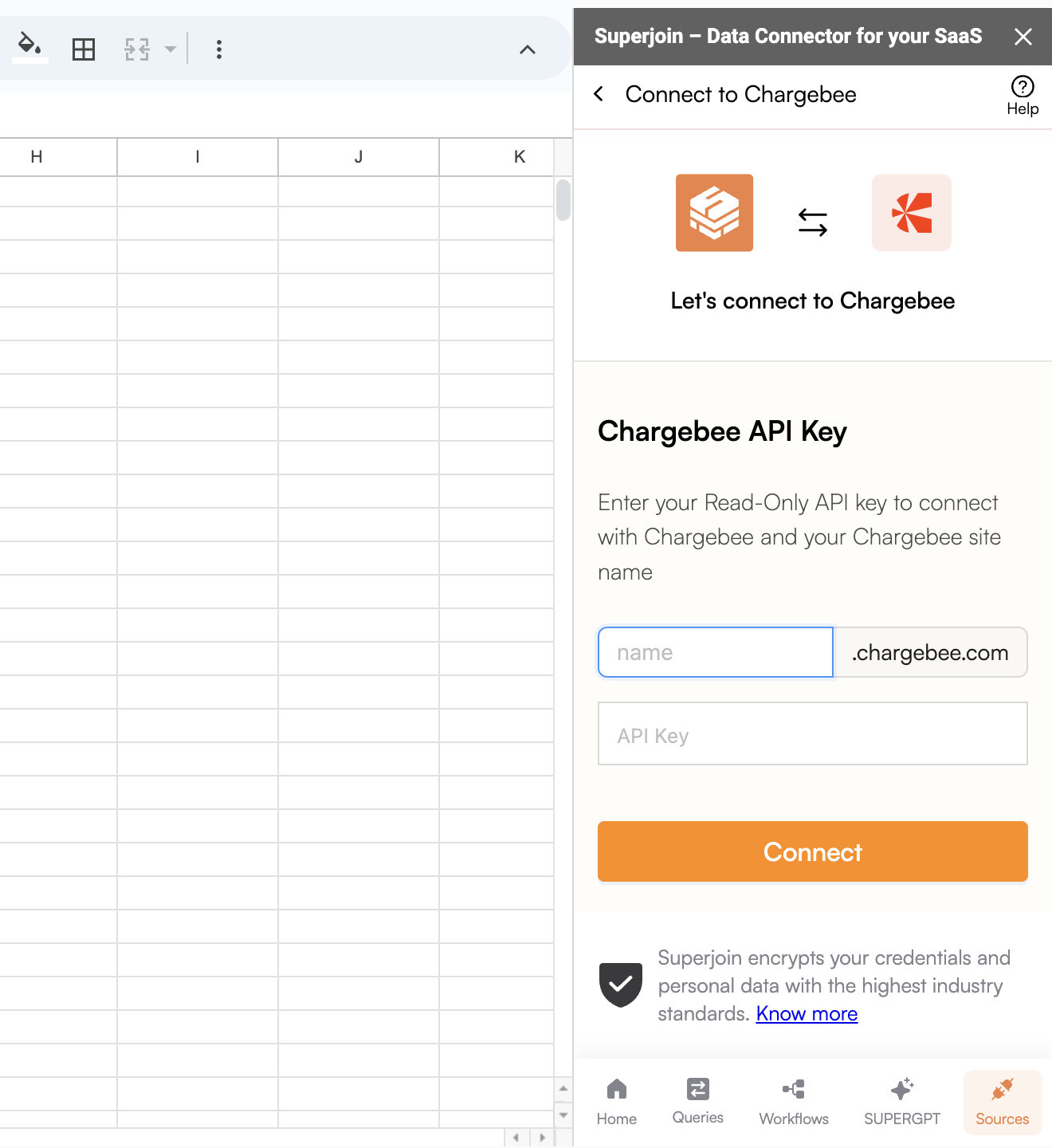Select the Sources tab
This screenshot has height=1148, width=1052.
coord(1003,1103)
